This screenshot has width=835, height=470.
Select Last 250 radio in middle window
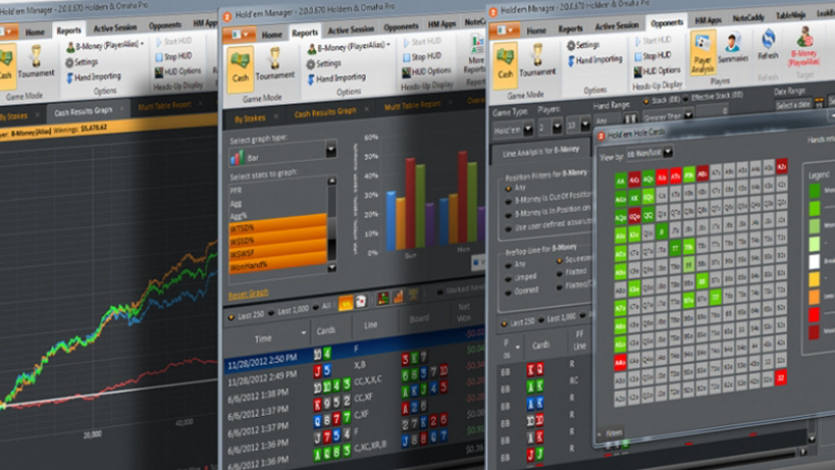click(231, 317)
